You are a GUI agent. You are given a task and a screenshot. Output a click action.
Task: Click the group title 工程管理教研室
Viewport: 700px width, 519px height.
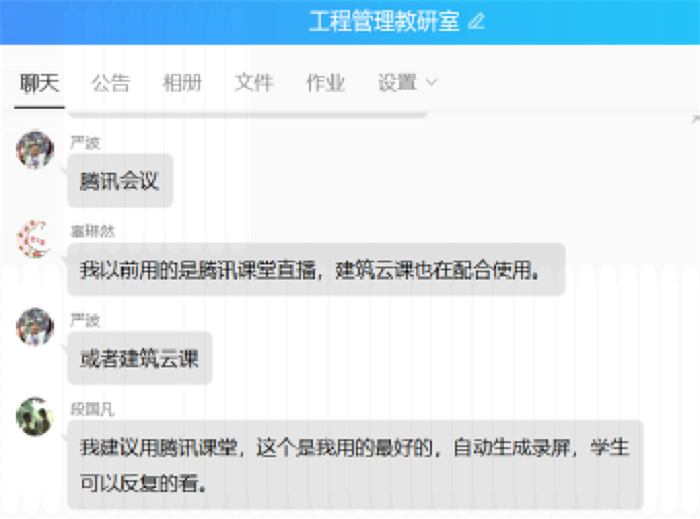pyautogui.click(x=384, y=21)
